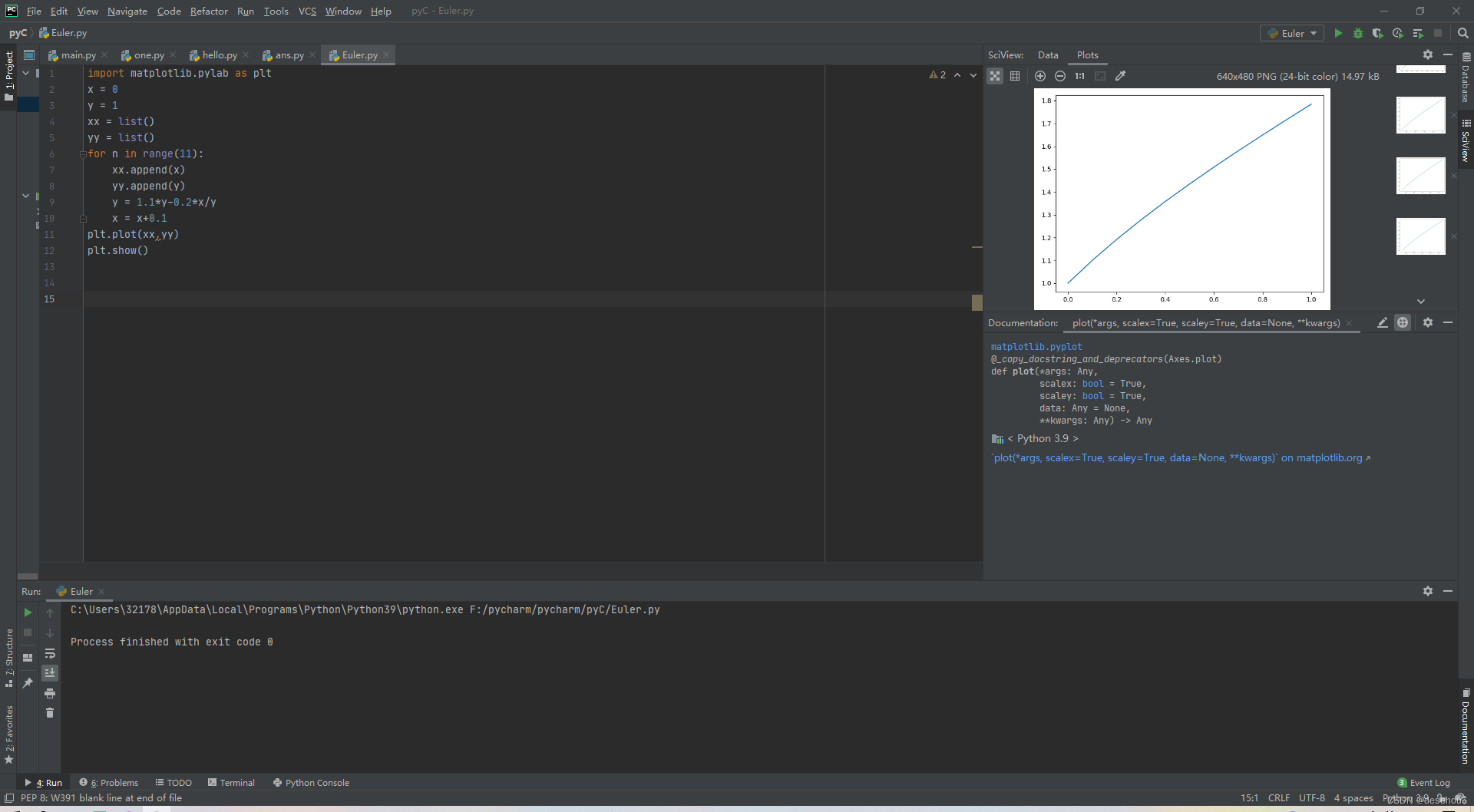Collapse the for loop fold marker on line 6
This screenshot has width=1474, height=812.
pos(83,154)
